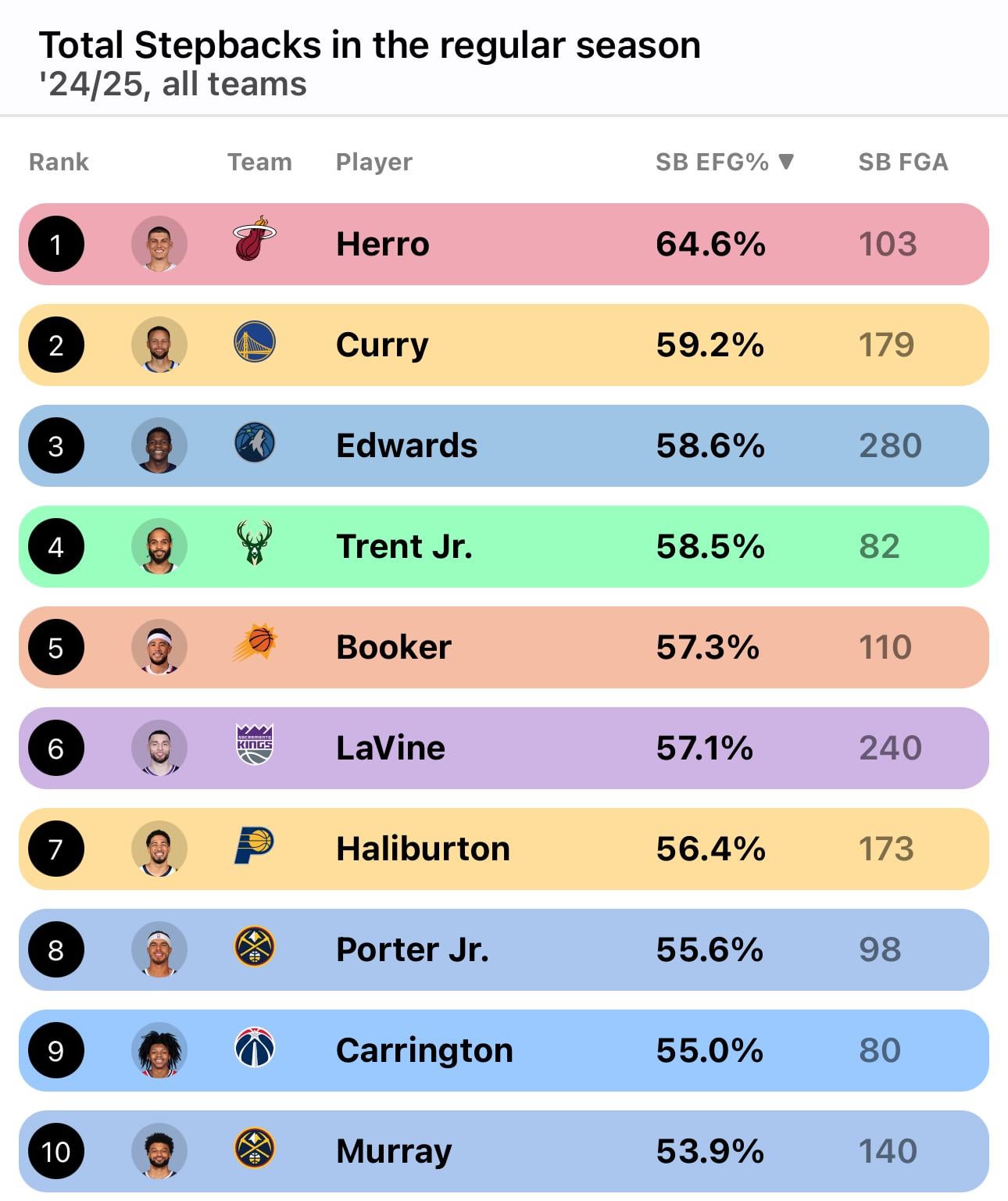Click the Team column header
The height and width of the screenshot is (1201, 1008).
pyautogui.click(x=259, y=162)
